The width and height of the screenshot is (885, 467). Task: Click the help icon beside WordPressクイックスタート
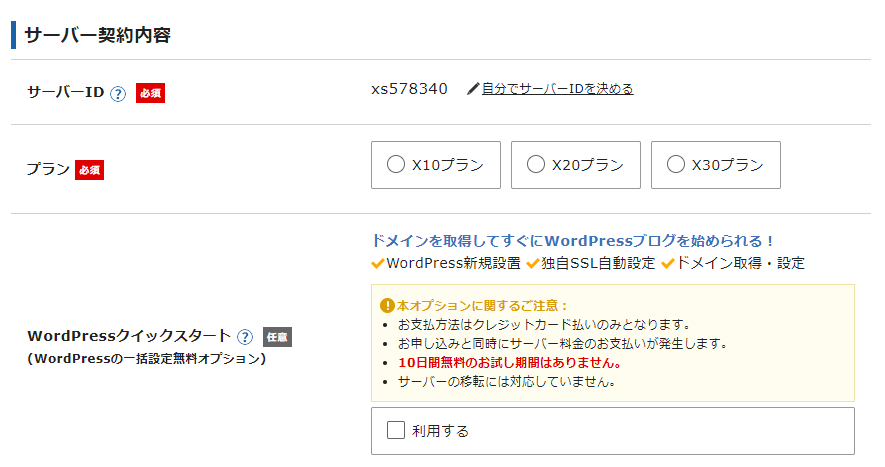point(245,337)
